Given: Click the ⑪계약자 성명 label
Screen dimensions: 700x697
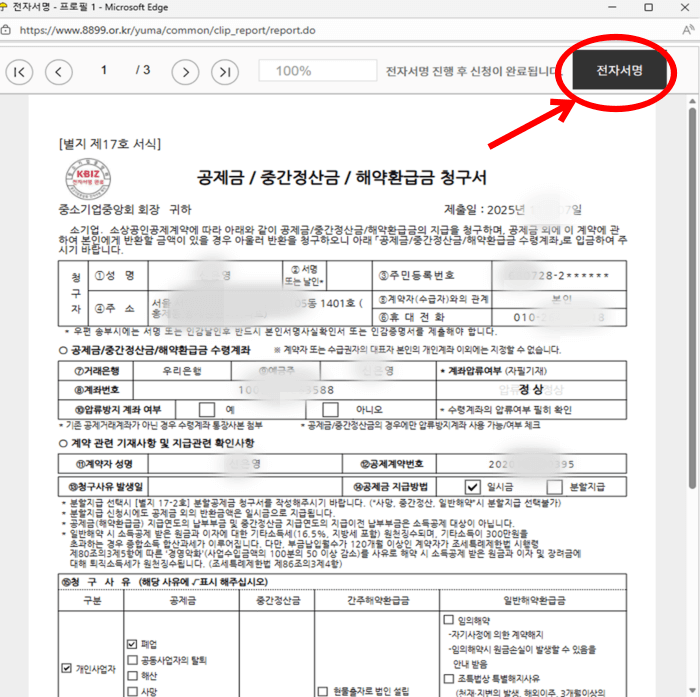Looking at the screenshot, I should click(104, 464).
